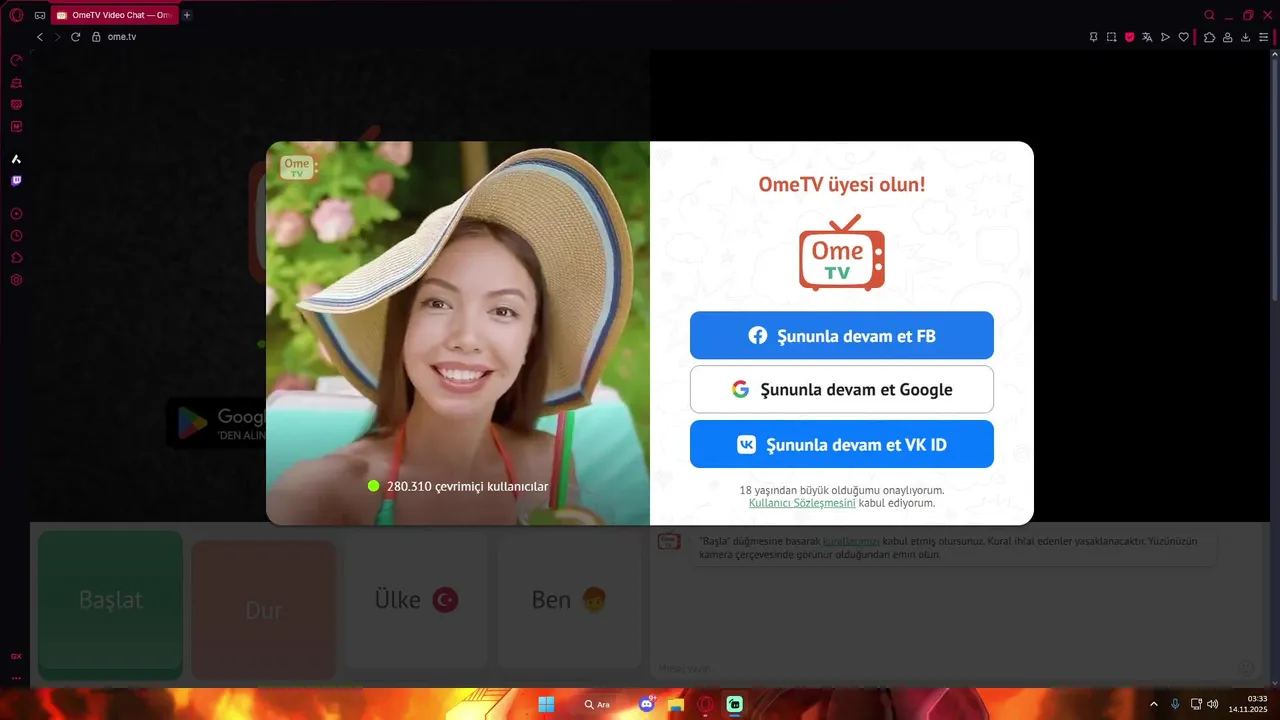Screen dimensions: 1280x720
Task: Open the sidebar's third striped-square icon
Action: click(16, 104)
